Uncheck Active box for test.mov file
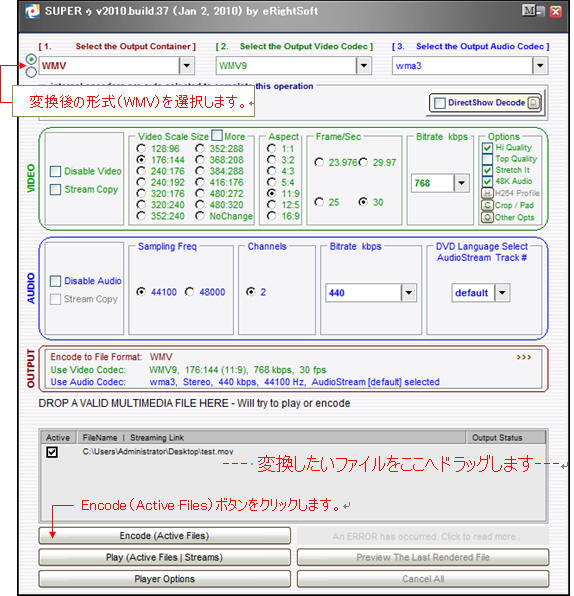The width and height of the screenshot is (574, 596). pyautogui.click(x=52, y=452)
